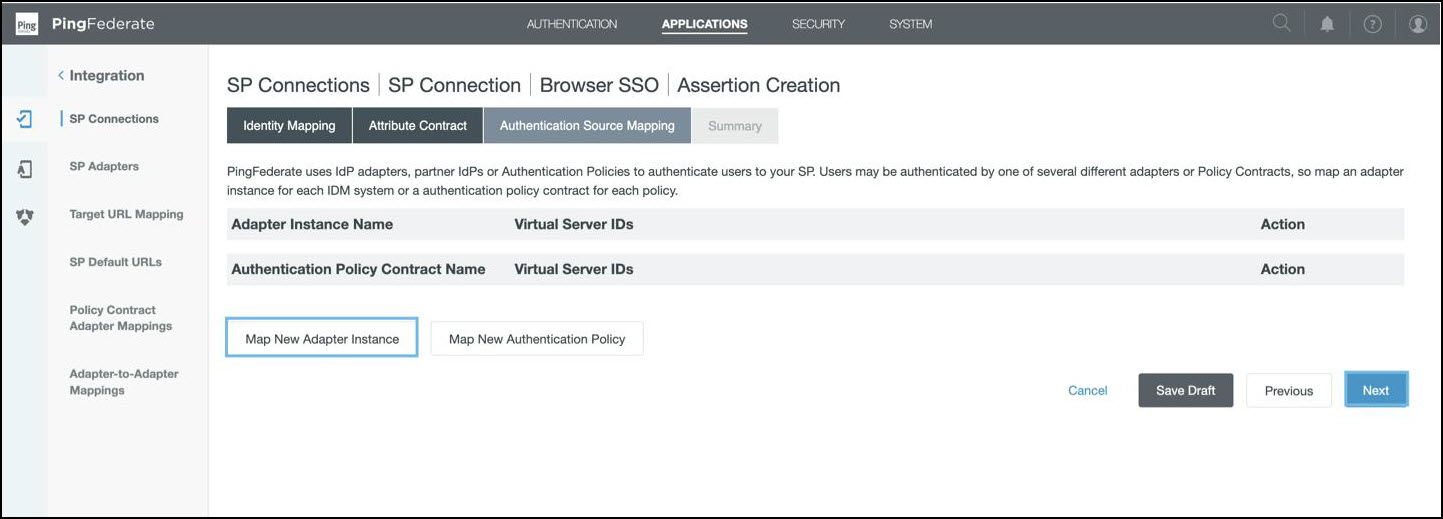Open the SYSTEM top menu
1443x519 pixels.
[x=910, y=24]
